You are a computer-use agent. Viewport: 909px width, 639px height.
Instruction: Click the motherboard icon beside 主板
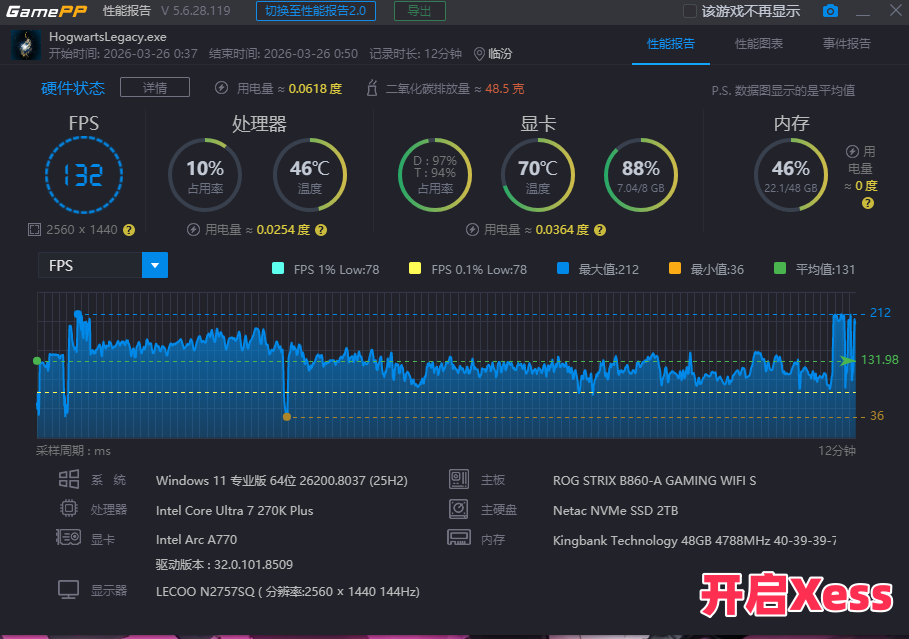pos(459,479)
